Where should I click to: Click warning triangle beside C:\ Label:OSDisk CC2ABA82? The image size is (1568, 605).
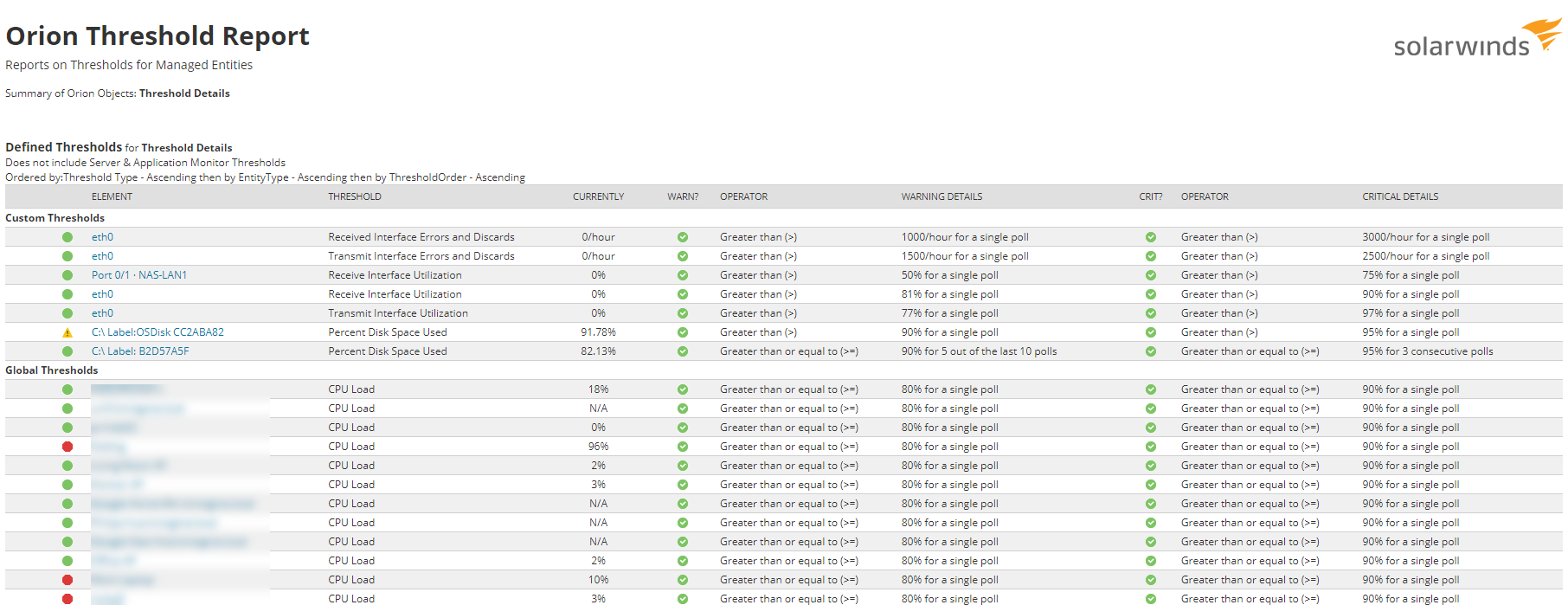pyautogui.click(x=67, y=332)
